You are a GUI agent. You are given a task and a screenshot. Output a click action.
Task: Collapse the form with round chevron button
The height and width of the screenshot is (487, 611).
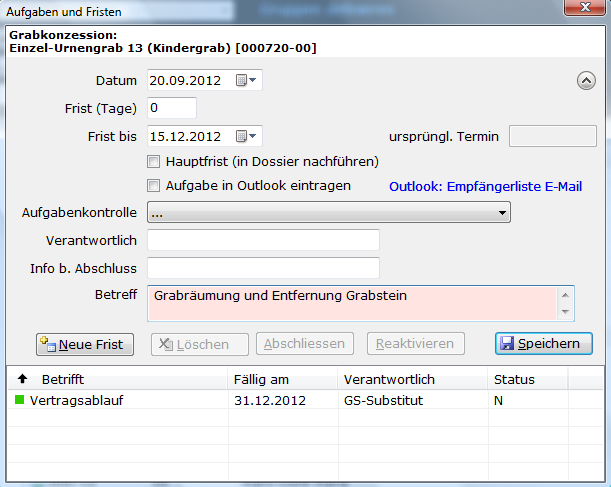tap(586, 81)
